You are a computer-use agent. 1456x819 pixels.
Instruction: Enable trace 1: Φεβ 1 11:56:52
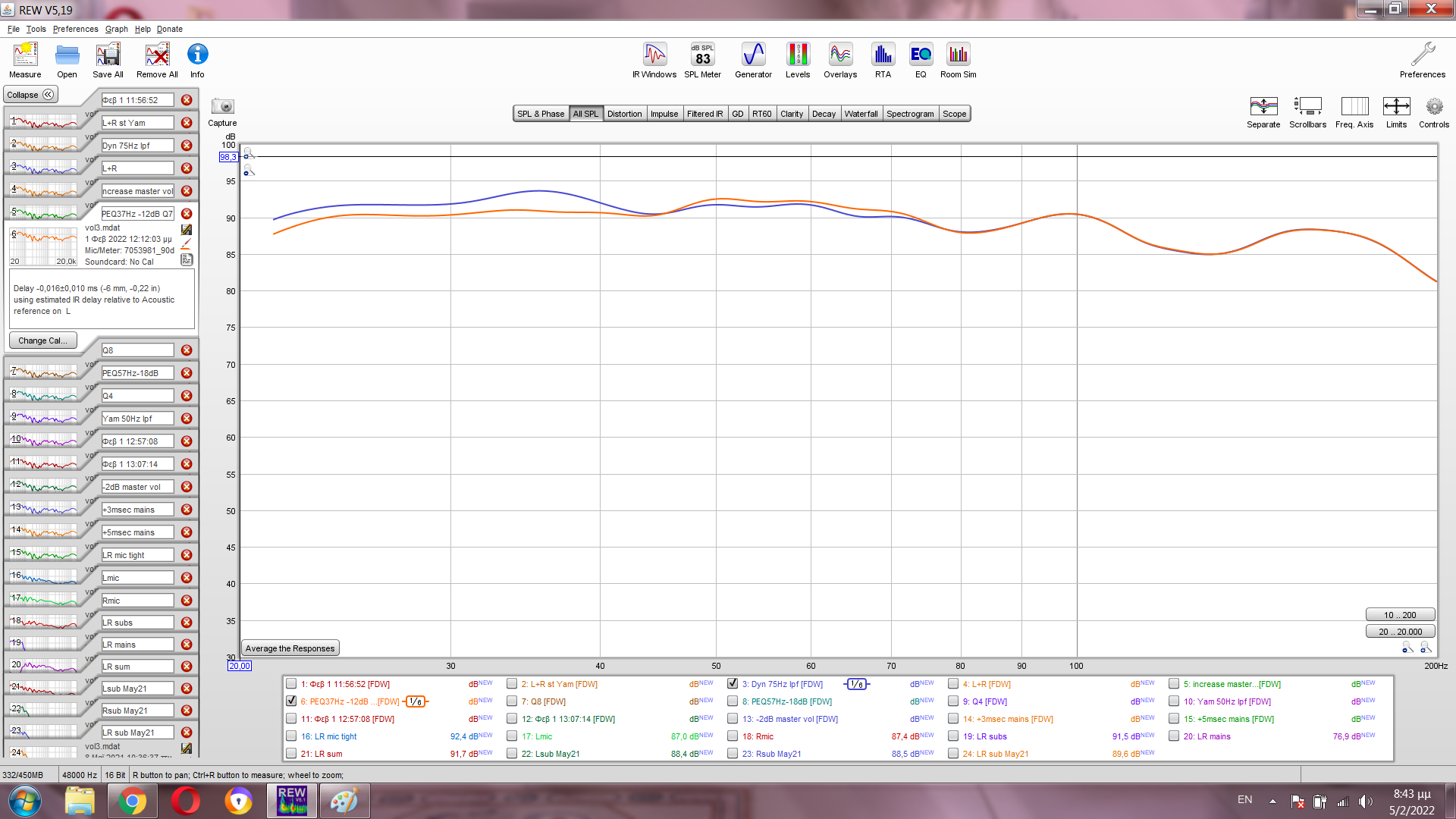291,684
